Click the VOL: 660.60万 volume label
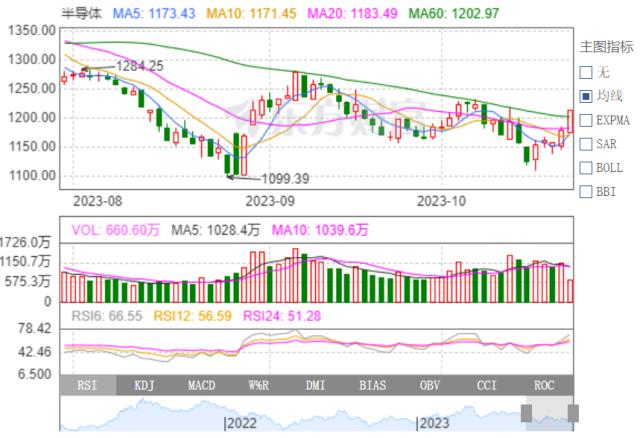Screen dimensions: 640x438 [116, 230]
